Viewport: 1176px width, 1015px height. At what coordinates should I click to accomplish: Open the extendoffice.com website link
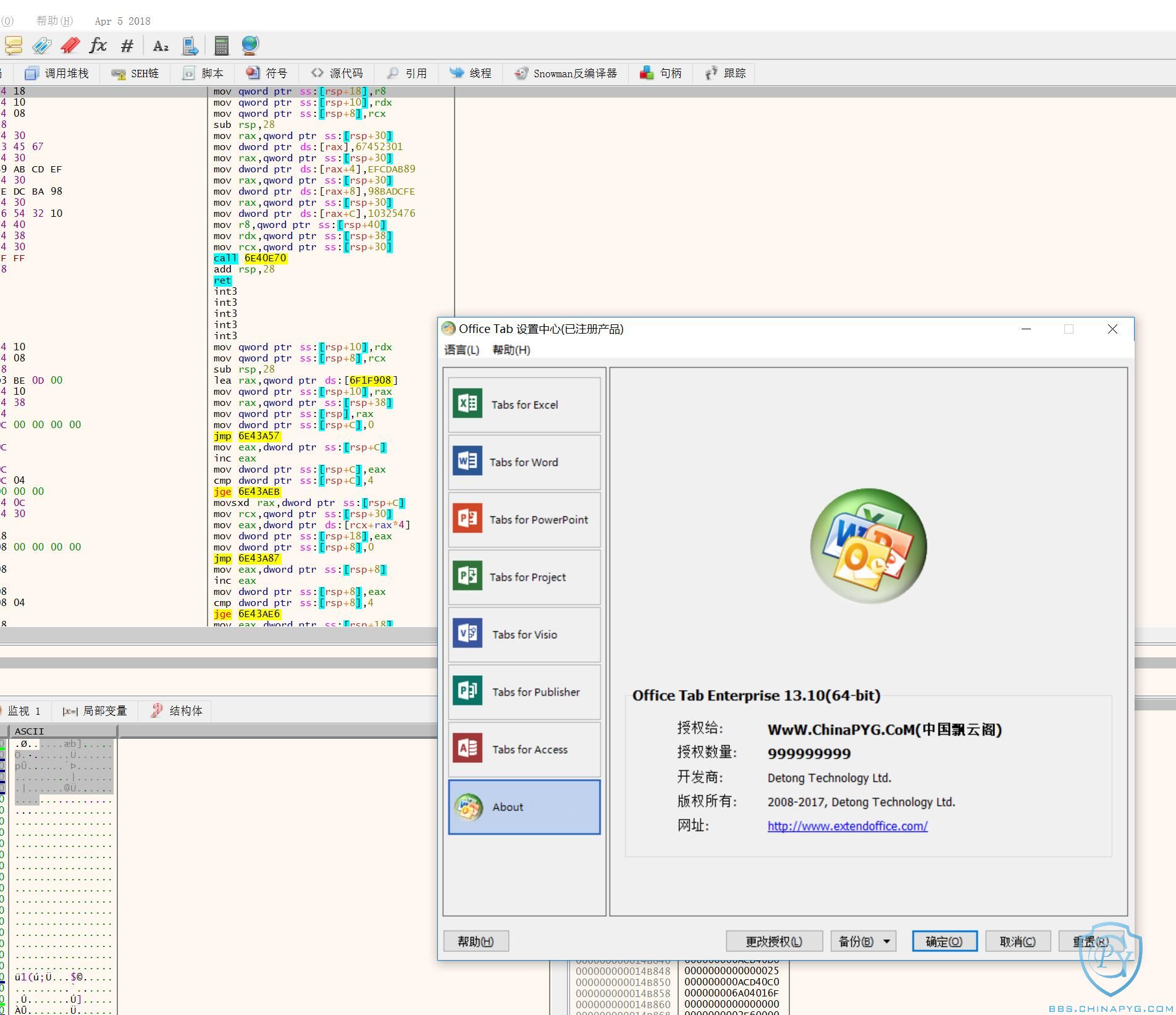point(847,826)
